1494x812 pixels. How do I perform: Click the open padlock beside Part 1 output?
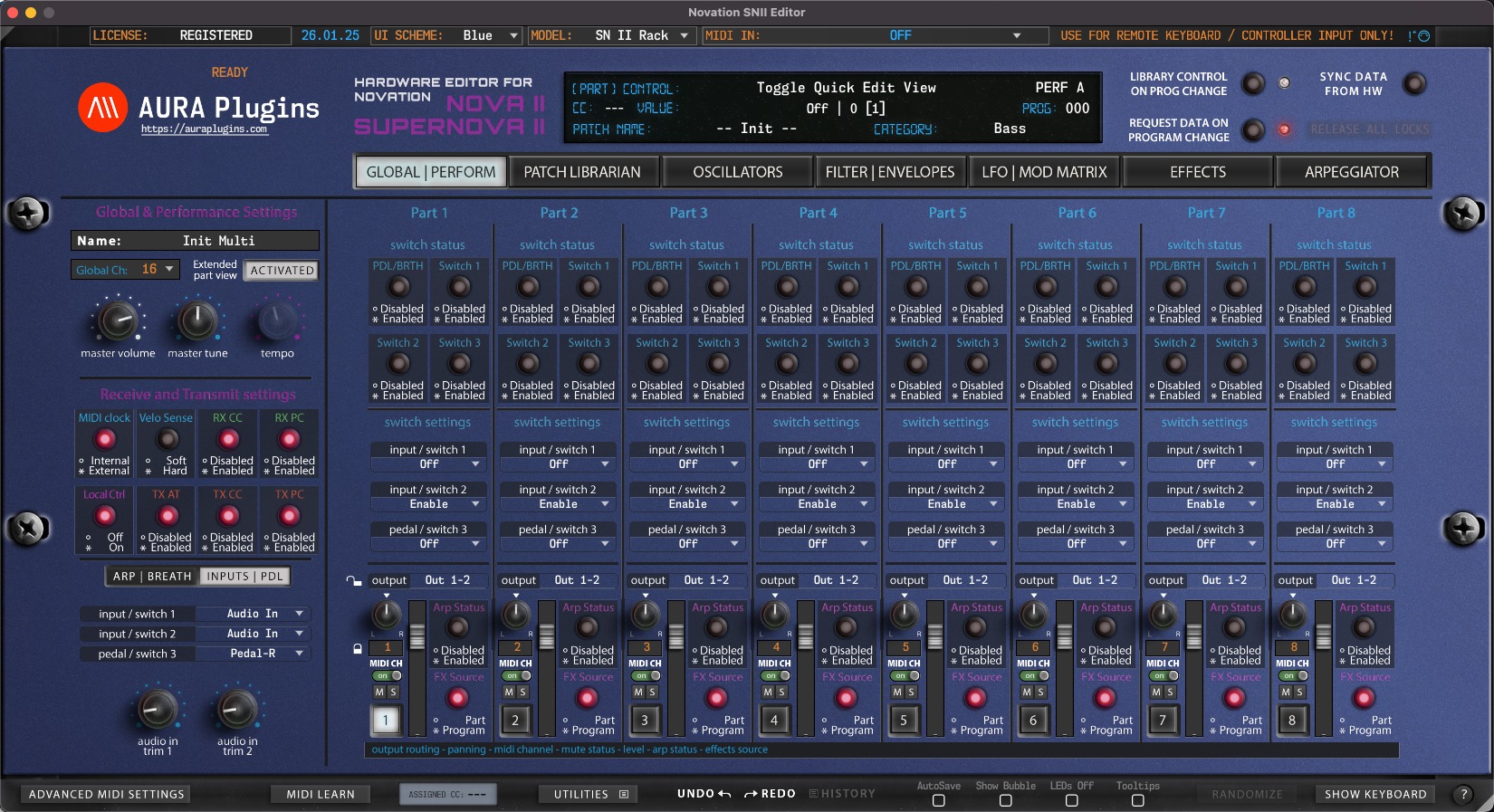[353, 580]
